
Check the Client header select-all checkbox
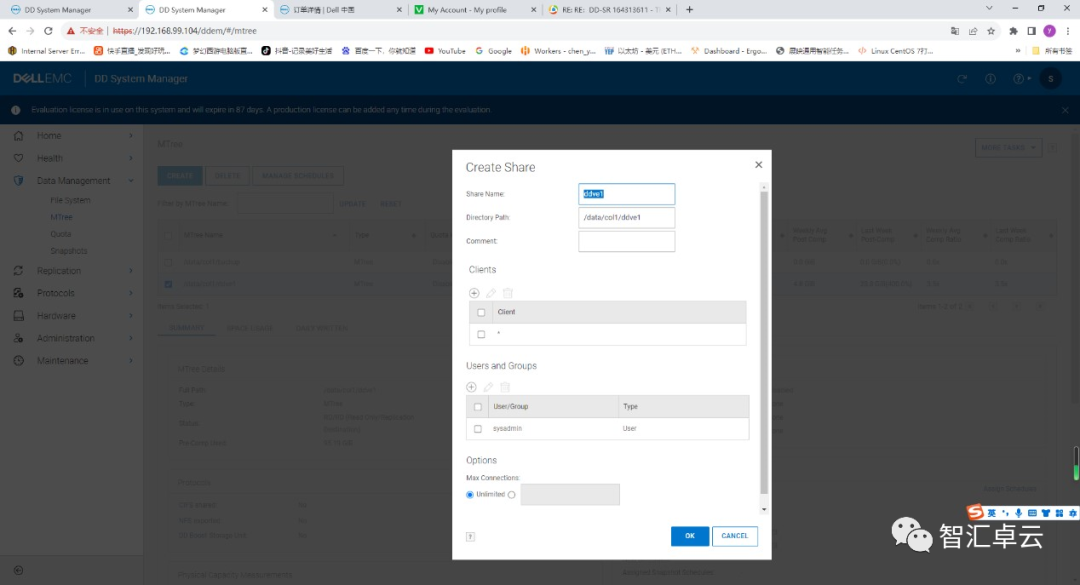point(481,312)
